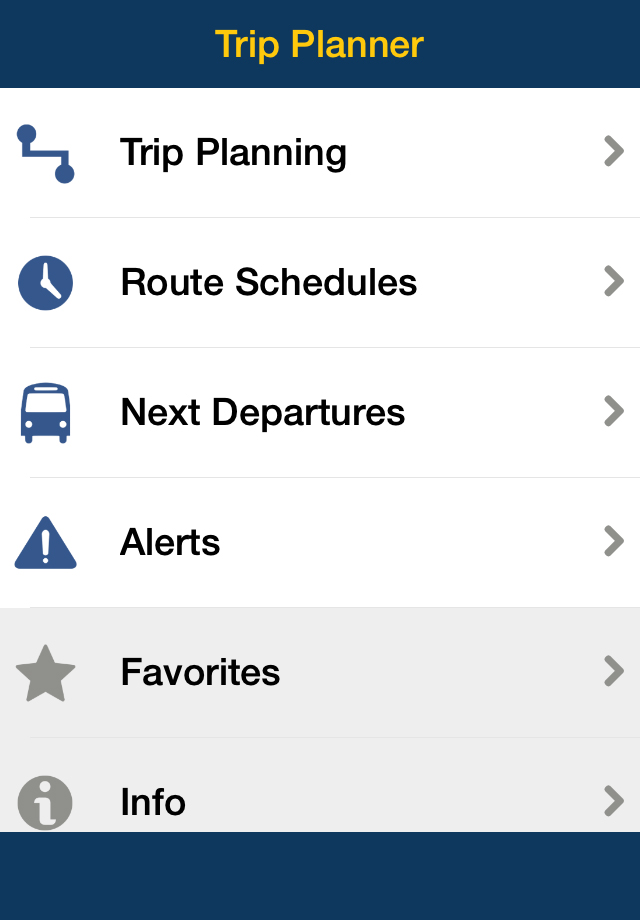Click the chevron beside Alerts

(614, 541)
